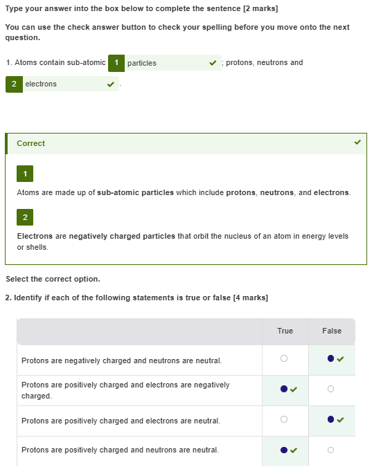Image resolution: width=372 pixels, height=476 pixels.
Task: Select True for protons negatively charged, neutrons neutral
Action: point(284,358)
